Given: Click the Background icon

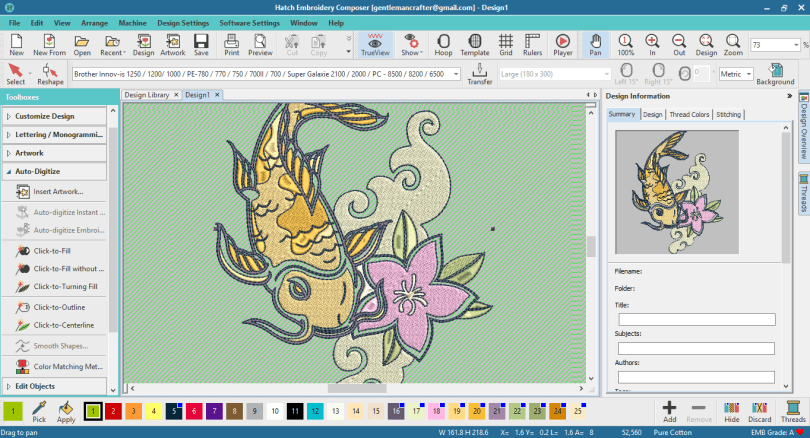Looking at the screenshot, I should point(775,74).
